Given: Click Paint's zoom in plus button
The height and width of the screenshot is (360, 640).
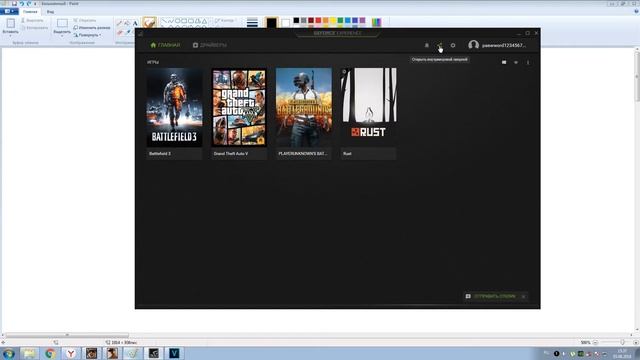Looking at the screenshot, I should (x=636, y=342).
